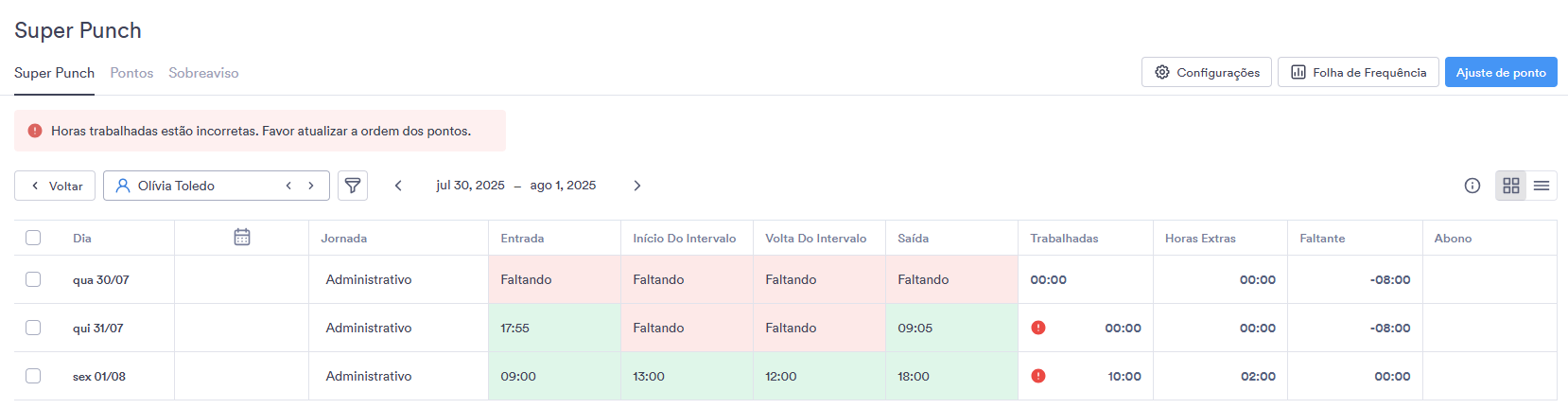This screenshot has height=409, width=1568.
Task: Select next employee with right chevron
Action: (310, 186)
